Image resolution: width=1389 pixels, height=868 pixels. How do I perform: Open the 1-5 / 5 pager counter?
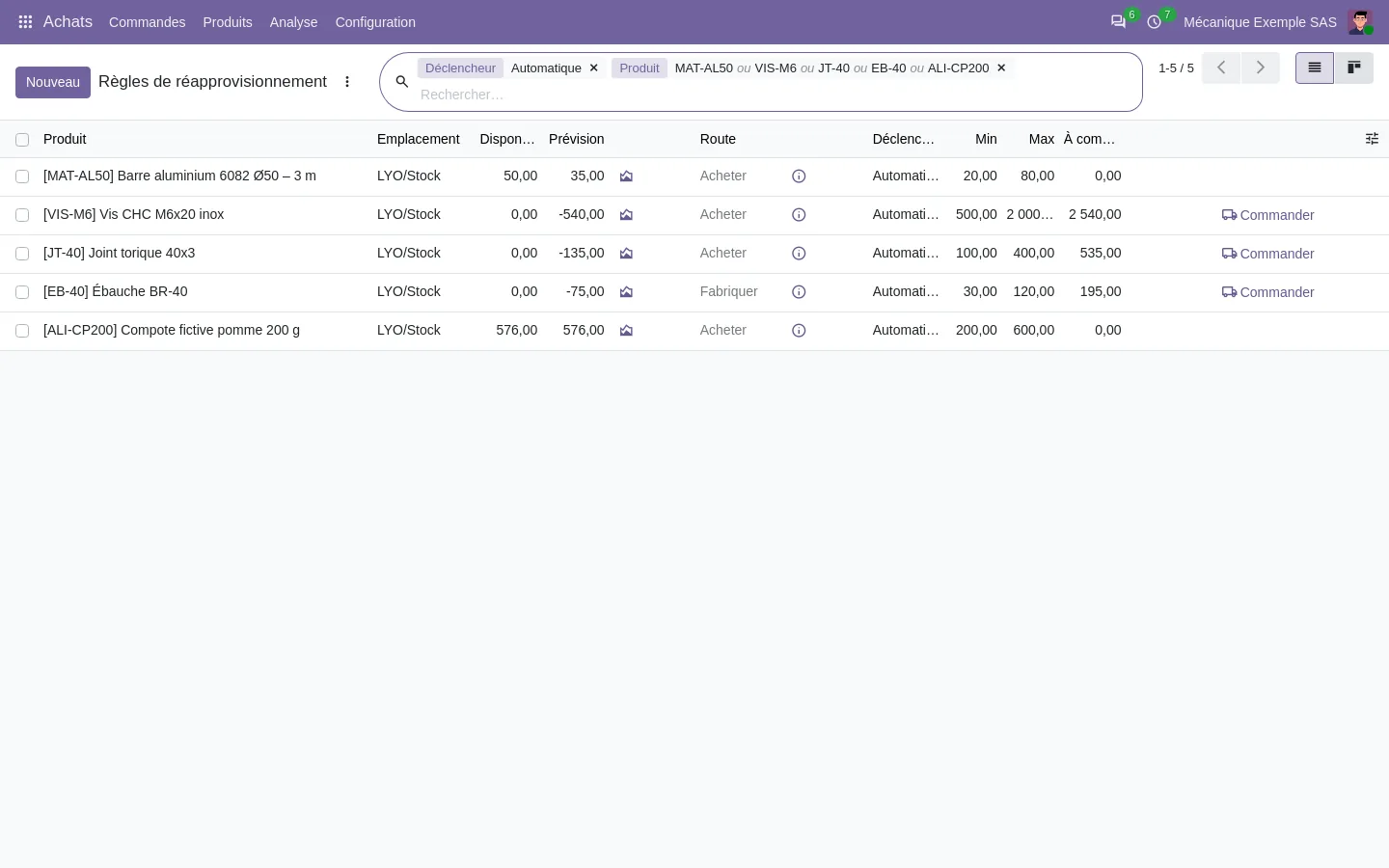pos(1176,68)
